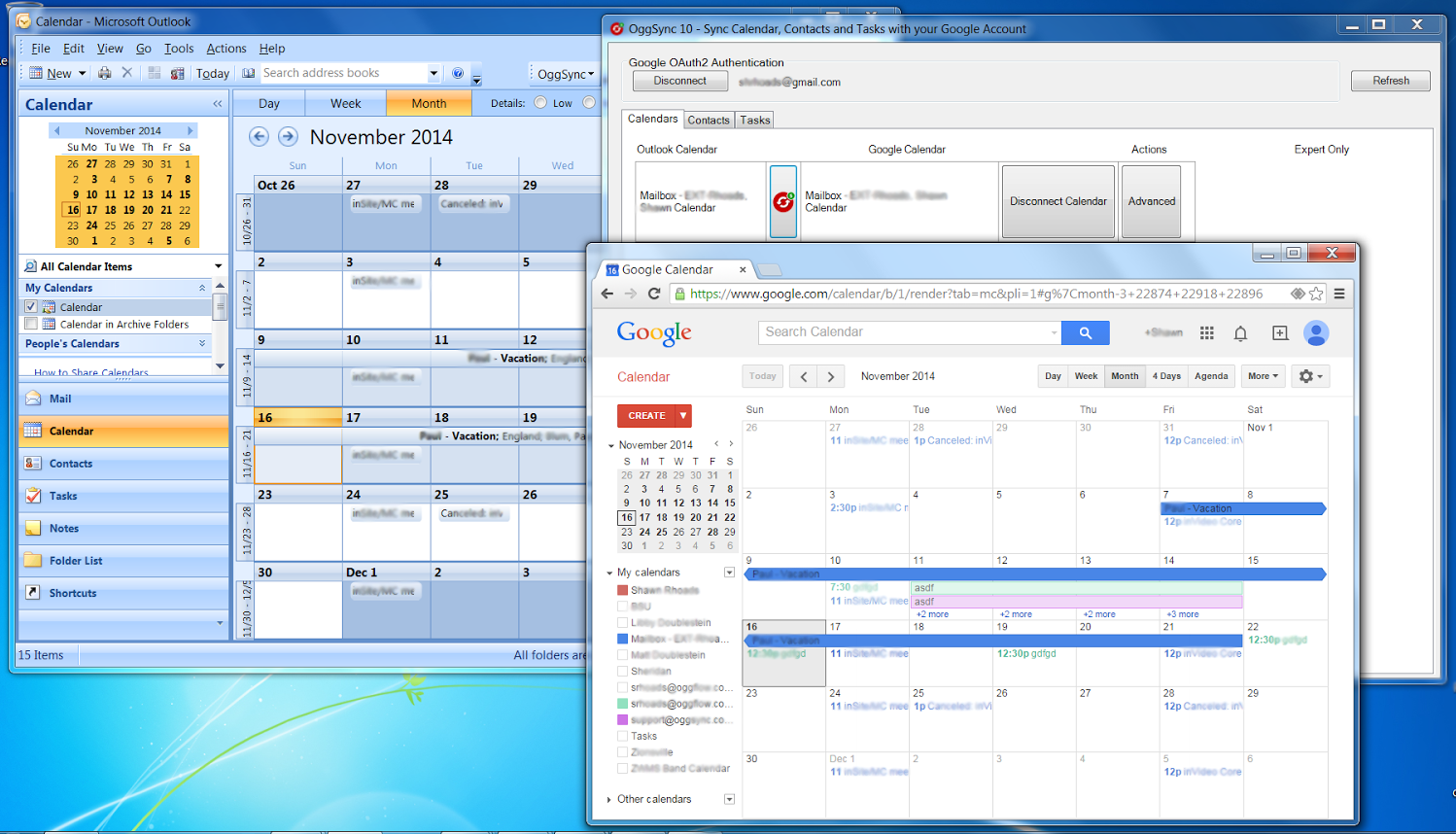This screenshot has width=1456, height=834.
Task: Open Google Calendar settings gear
Action: (1310, 376)
